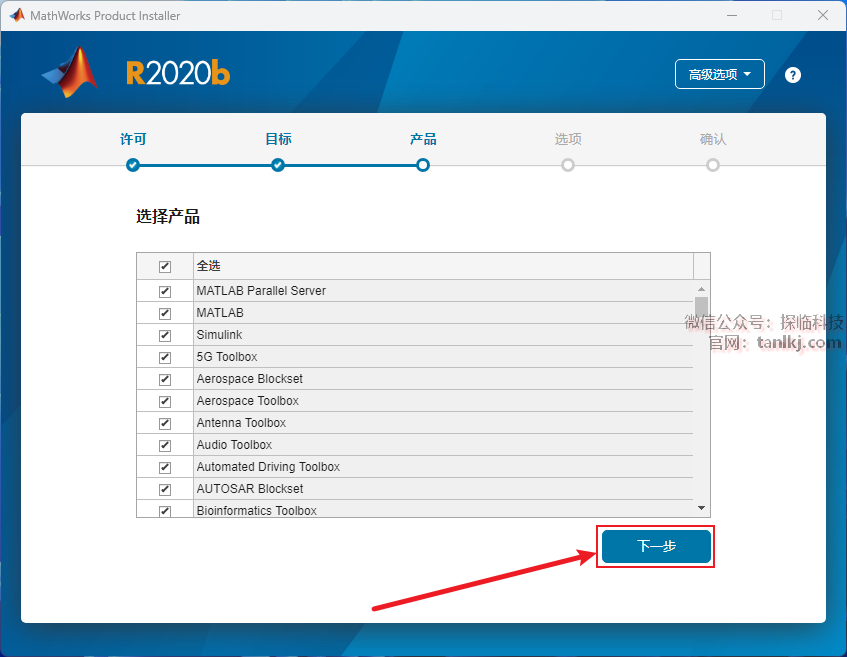The image size is (847, 657).
Task: Click the help question mark icon
Action: 792,75
